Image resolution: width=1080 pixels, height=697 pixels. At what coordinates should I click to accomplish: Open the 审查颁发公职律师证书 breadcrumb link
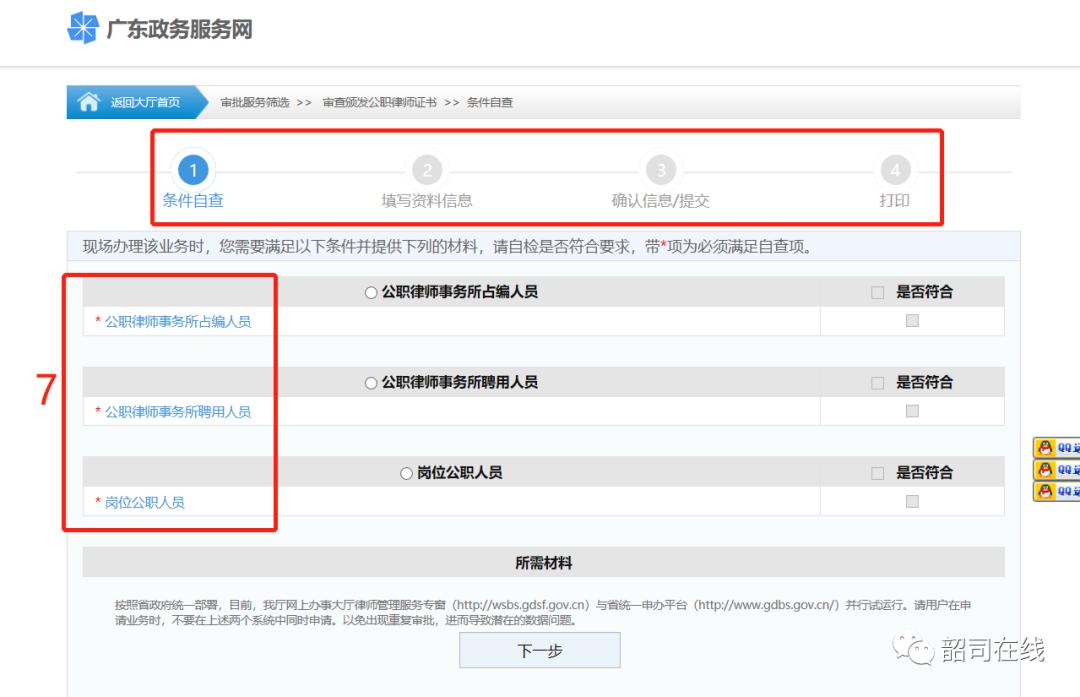point(380,103)
